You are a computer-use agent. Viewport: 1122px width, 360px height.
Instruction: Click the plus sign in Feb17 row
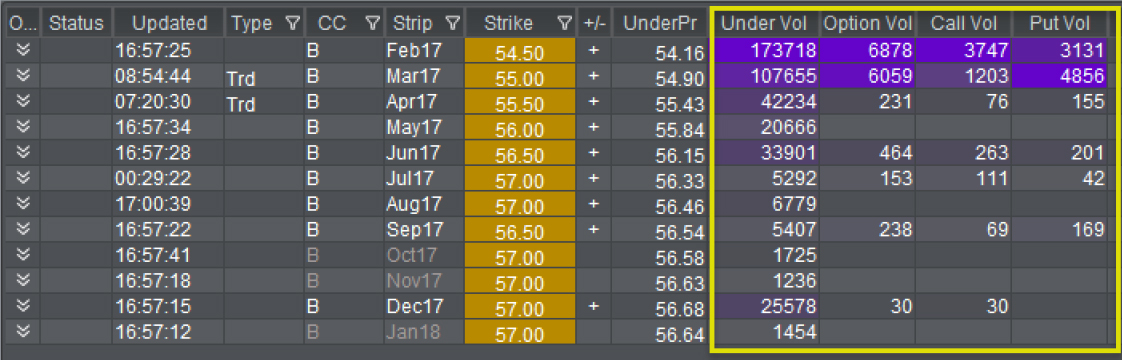pos(593,51)
